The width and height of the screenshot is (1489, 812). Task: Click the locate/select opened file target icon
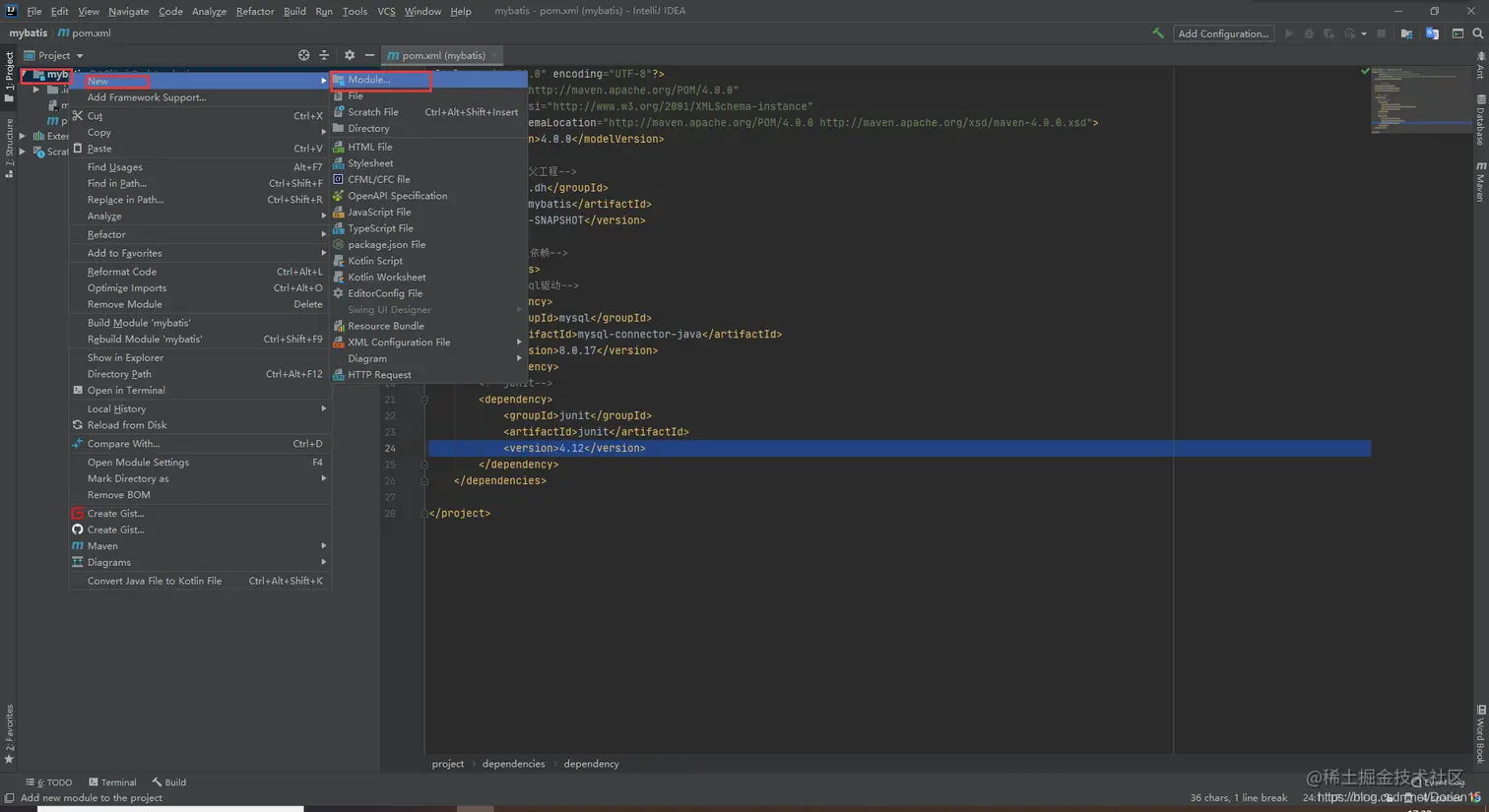(303, 55)
